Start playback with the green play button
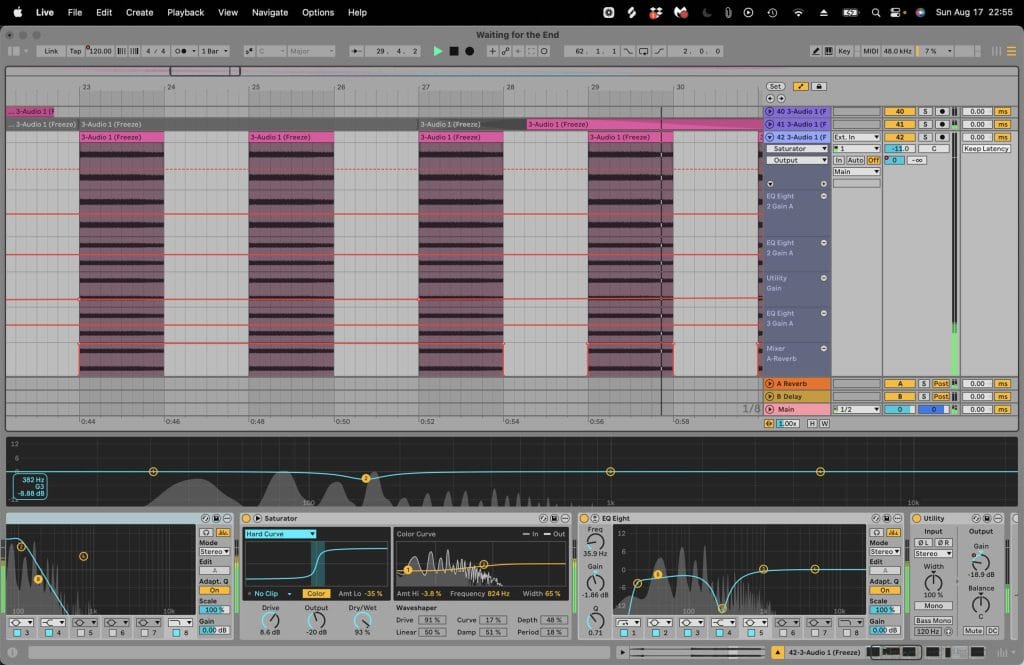The width and height of the screenshot is (1024, 665). [x=438, y=51]
